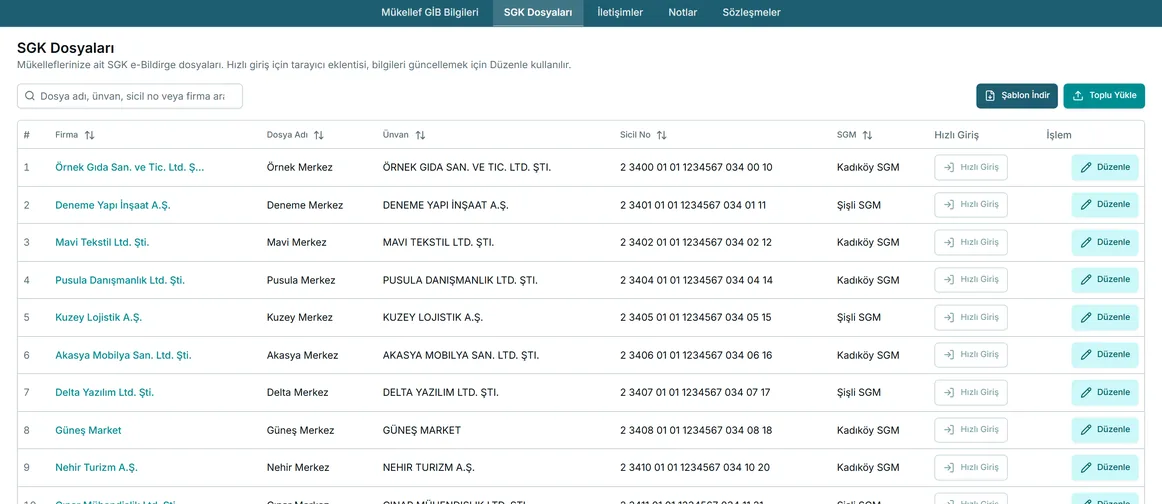
Task: Click the KUZEY LOJISTIK A.Ş. title cell
Action: point(433,317)
